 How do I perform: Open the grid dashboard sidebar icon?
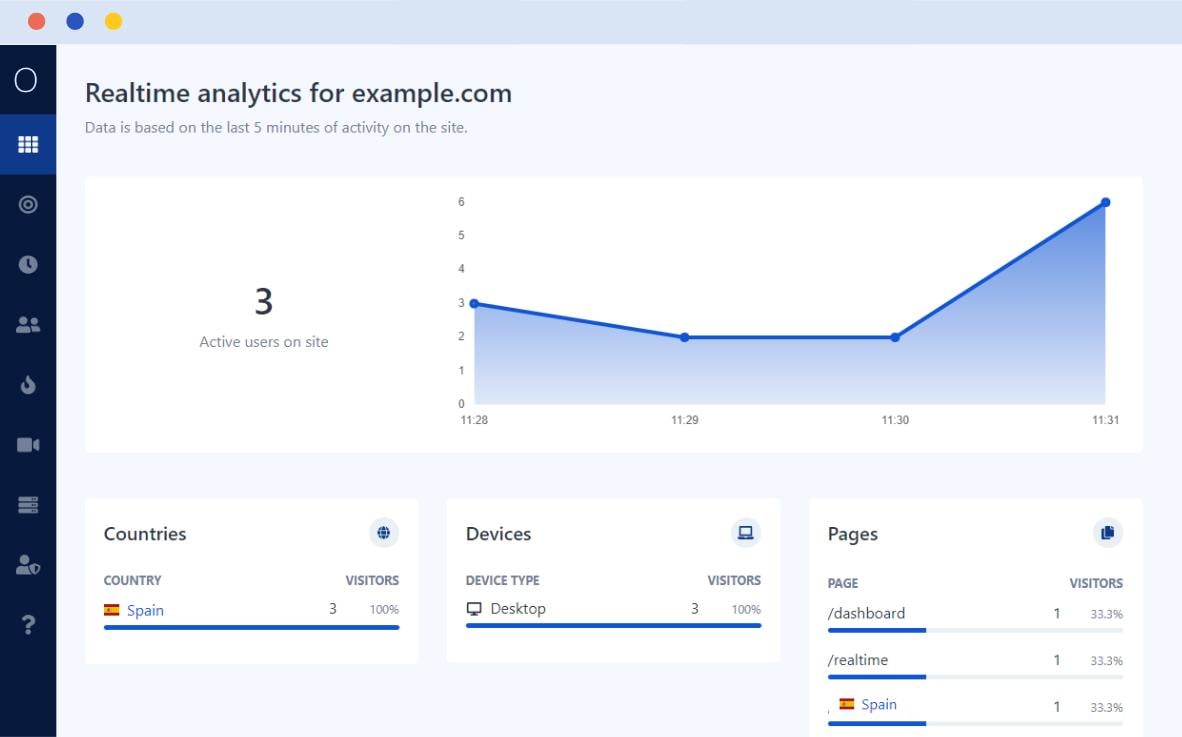pyautogui.click(x=28, y=145)
